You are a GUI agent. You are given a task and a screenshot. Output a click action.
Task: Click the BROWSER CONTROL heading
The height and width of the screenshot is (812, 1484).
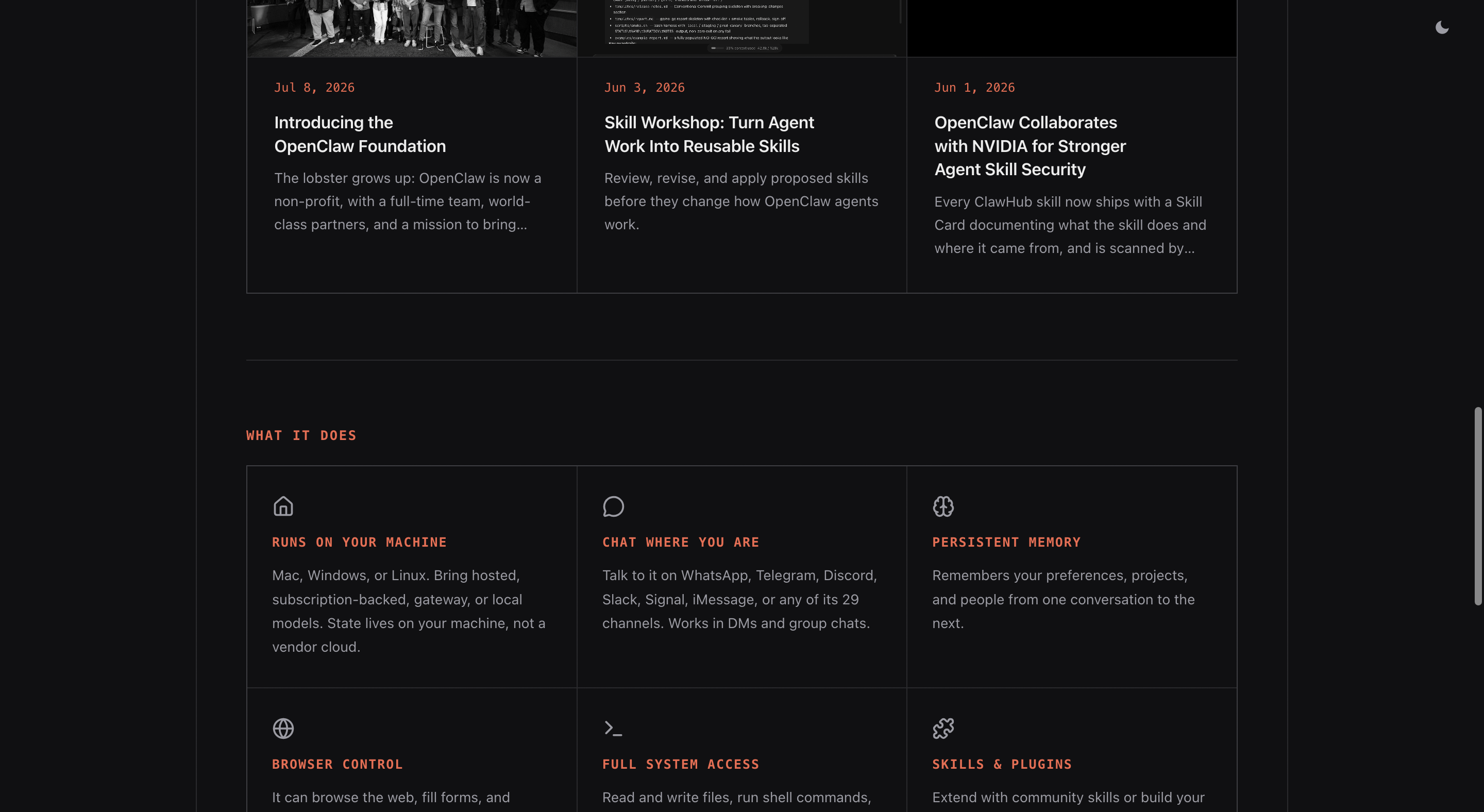point(338,765)
